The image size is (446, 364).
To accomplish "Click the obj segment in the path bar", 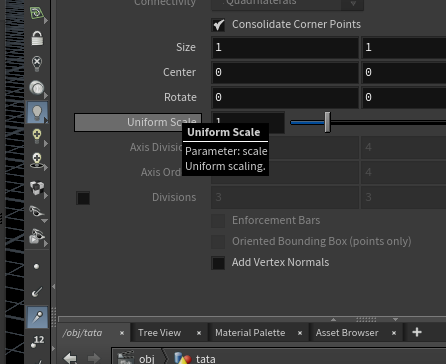I will (x=147, y=359).
